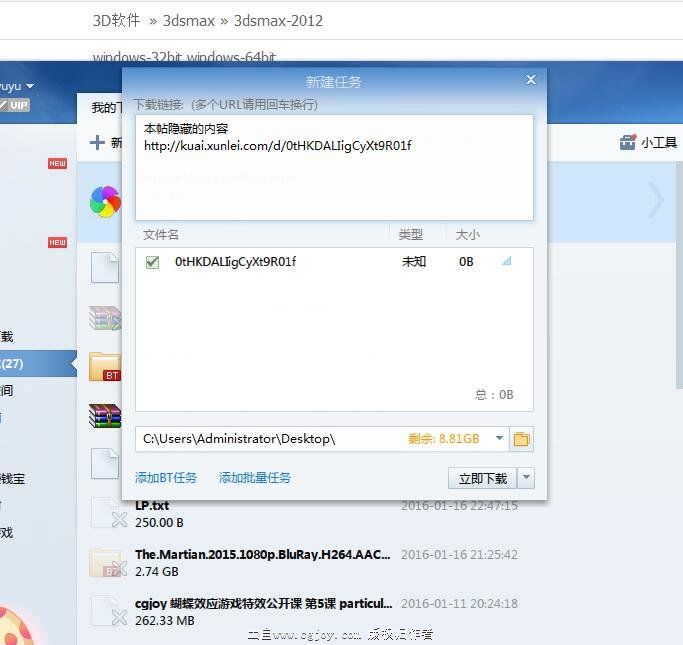Image resolution: width=683 pixels, height=645 pixels.
Task: Open the username dropdown arrow near uyu
Action: [30, 86]
